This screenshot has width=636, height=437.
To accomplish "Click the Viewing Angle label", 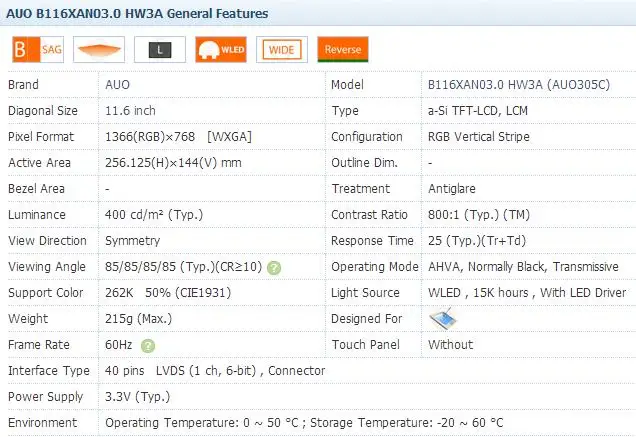I will (47, 267).
